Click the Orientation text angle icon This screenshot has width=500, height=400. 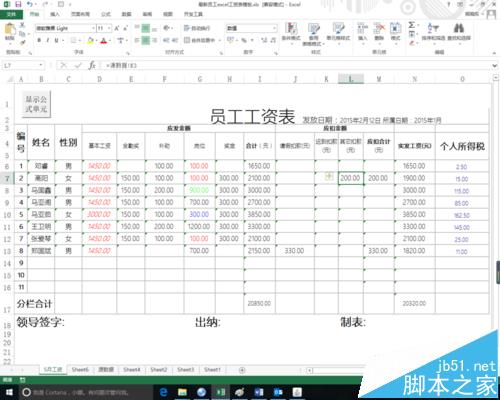tap(166, 28)
